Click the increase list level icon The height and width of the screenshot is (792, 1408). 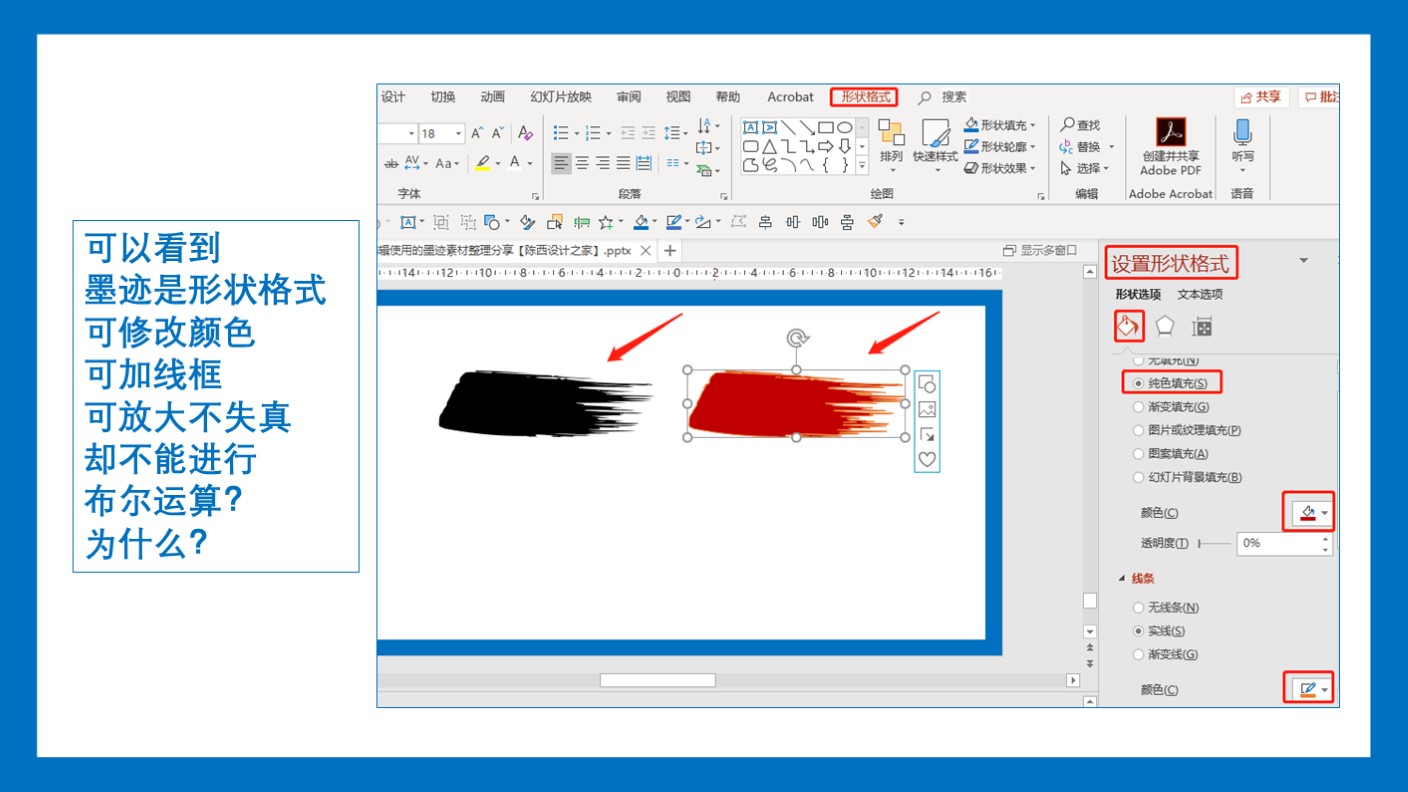[x=648, y=133]
